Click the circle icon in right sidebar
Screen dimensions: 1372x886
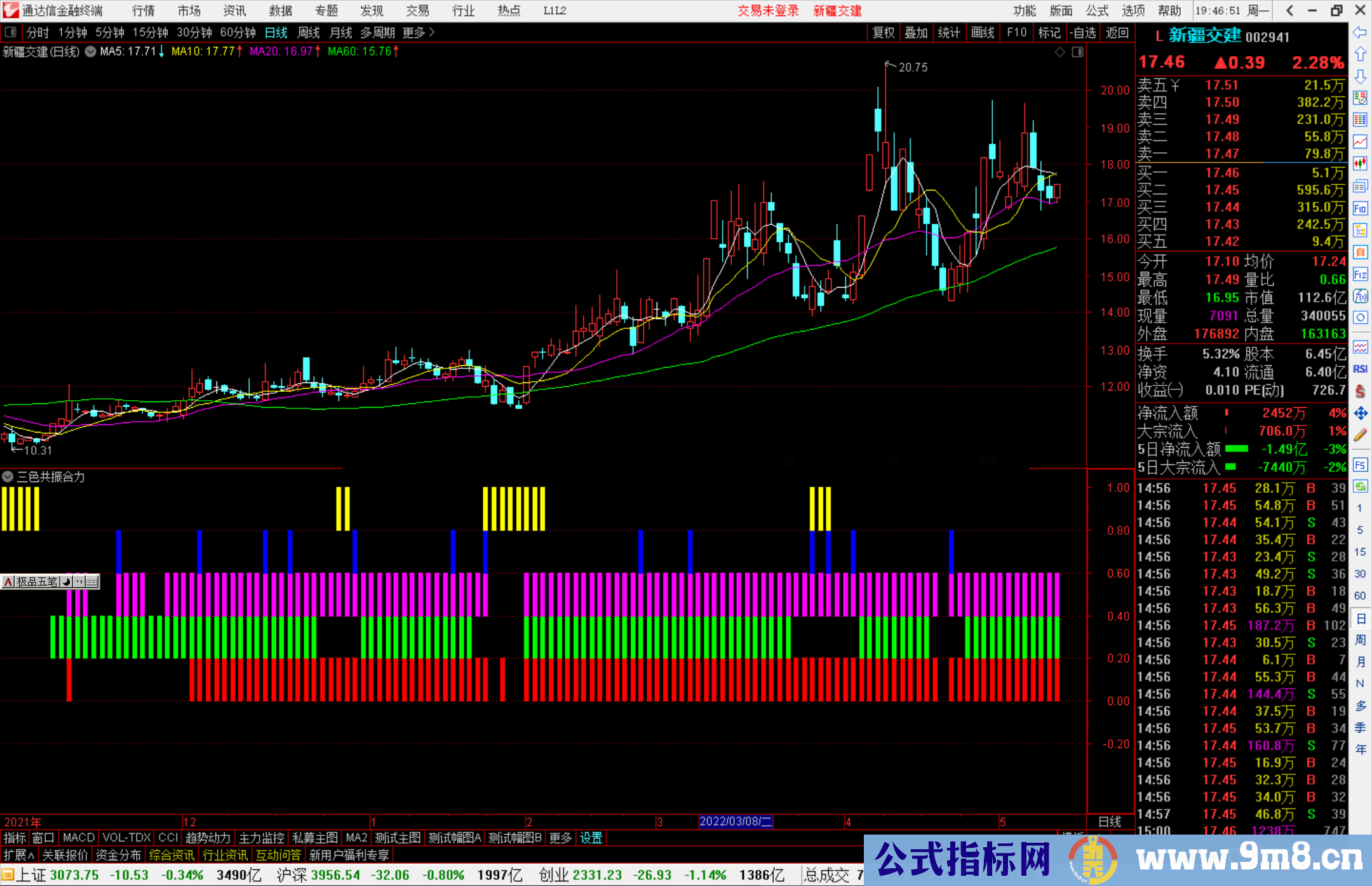1360,318
